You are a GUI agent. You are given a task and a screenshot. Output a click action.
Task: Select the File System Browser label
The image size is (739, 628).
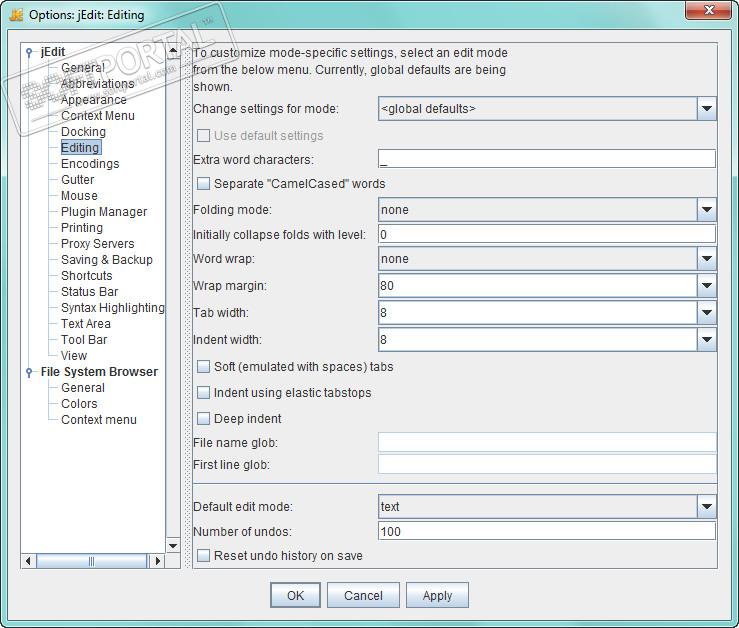(x=99, y=372)
